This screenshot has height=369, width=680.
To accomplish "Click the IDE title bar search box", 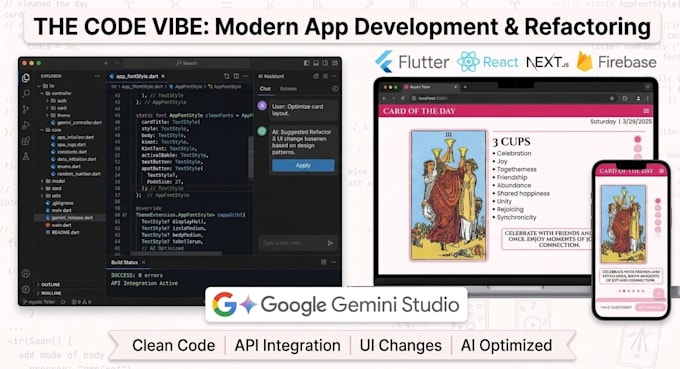I will click(x=186, y=63).
